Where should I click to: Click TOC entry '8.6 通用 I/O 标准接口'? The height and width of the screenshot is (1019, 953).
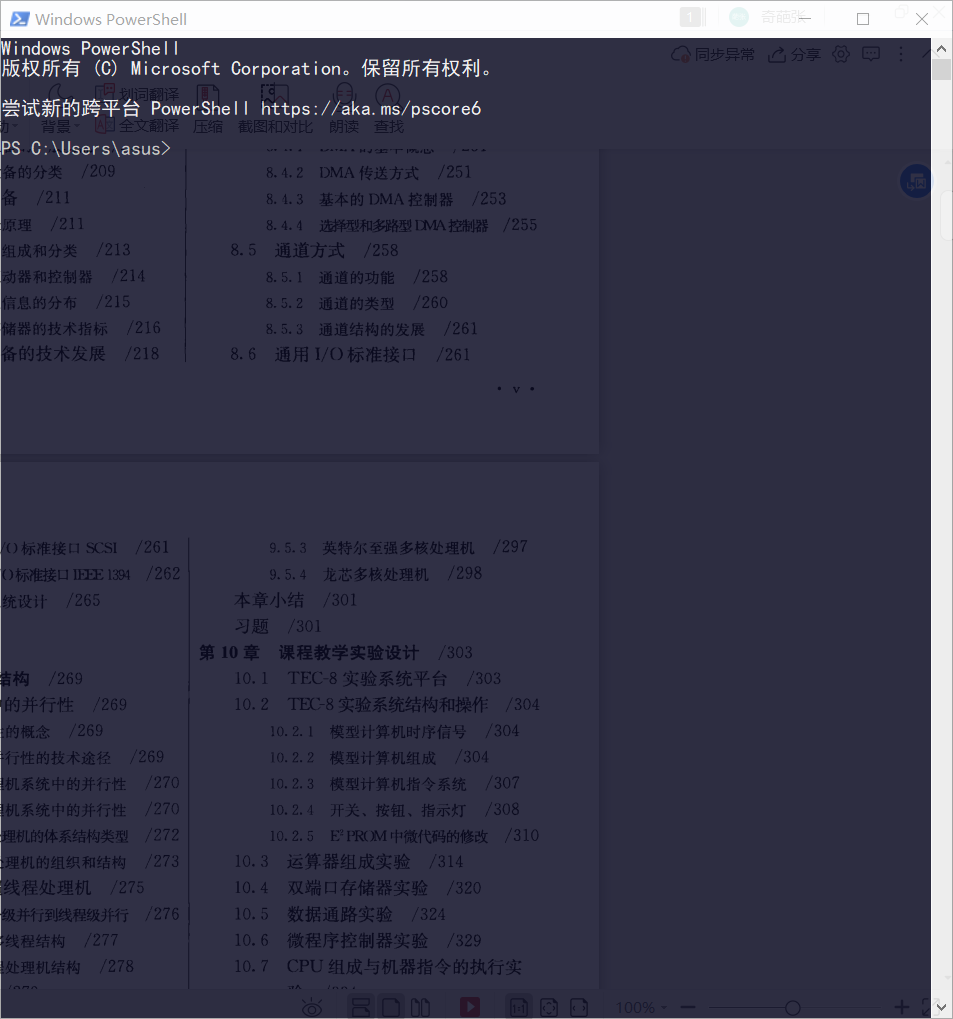(350, 354)
